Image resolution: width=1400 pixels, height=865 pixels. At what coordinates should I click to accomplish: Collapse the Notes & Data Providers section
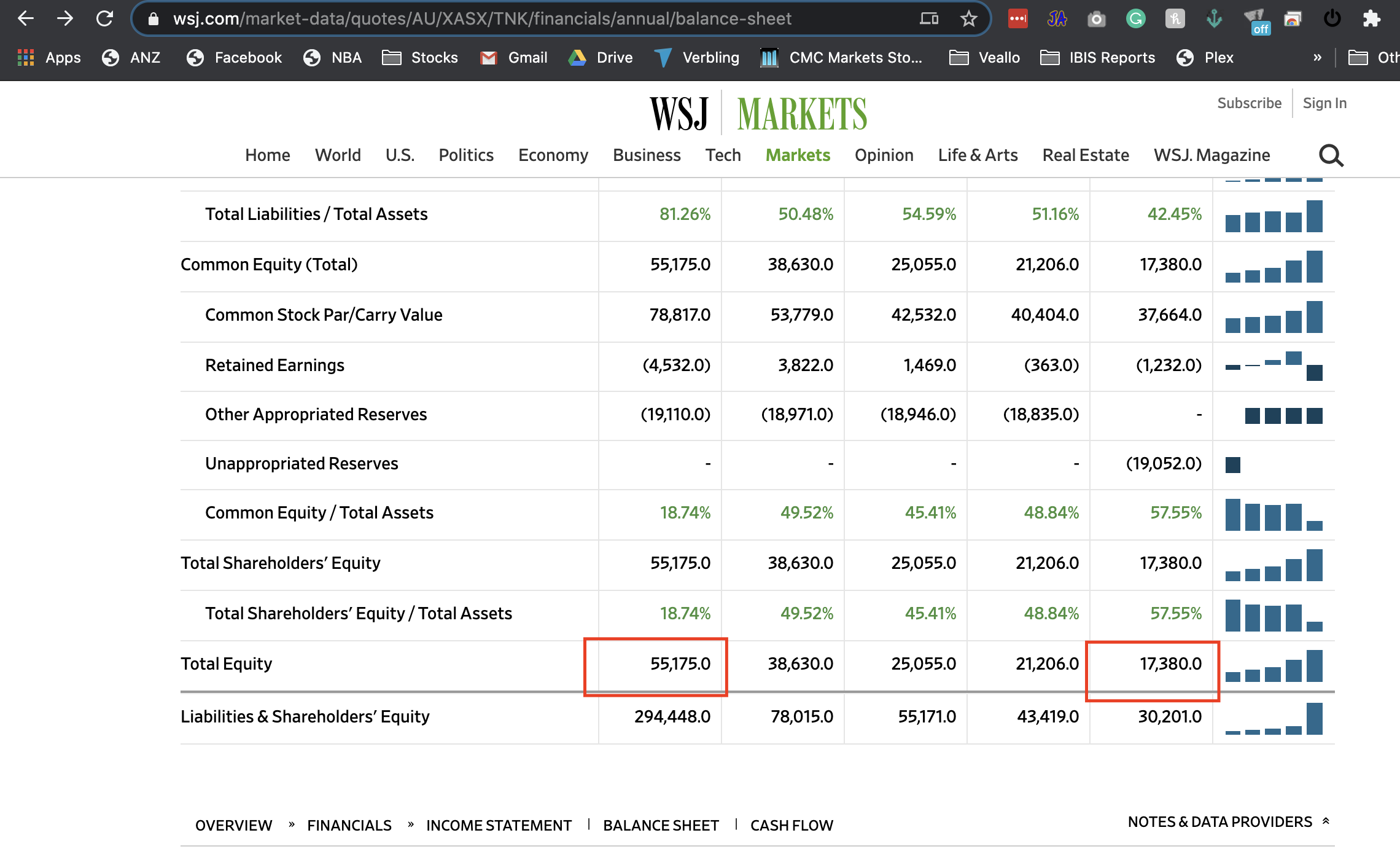pyautogui.click(x=1326, y=821)
